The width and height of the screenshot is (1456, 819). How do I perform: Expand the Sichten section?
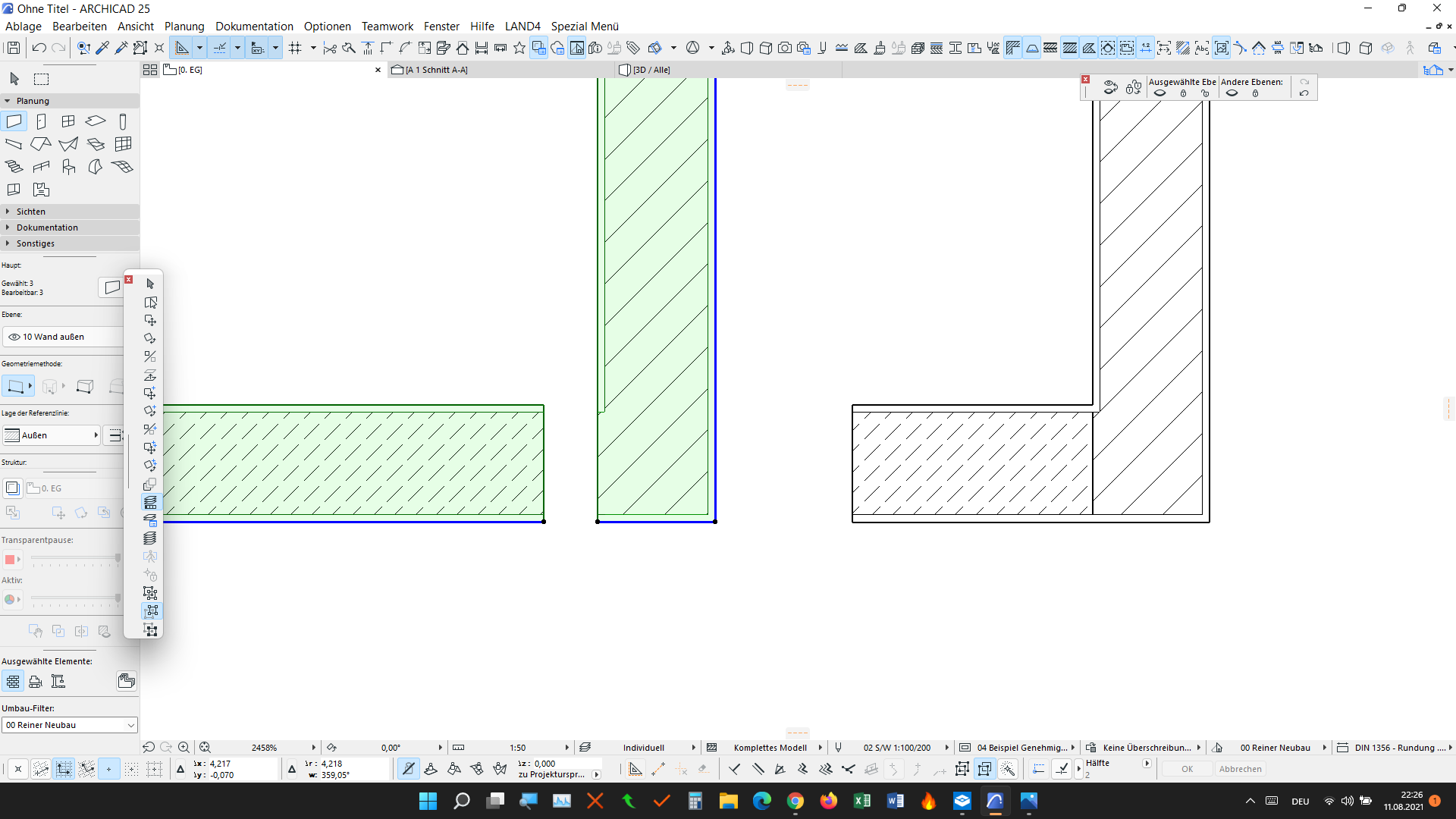30,212
